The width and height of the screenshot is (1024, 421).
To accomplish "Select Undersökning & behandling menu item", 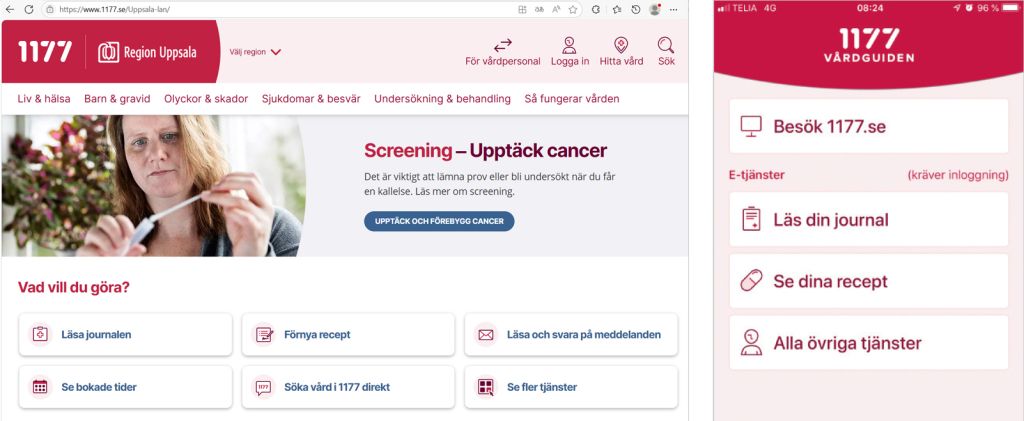I will (x=442, y=99).
